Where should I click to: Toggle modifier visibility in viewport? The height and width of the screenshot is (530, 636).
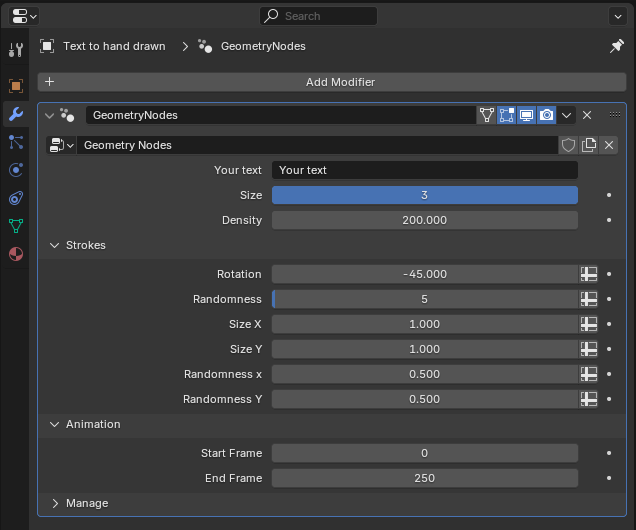pyautogui.click(x=526, y=115)
